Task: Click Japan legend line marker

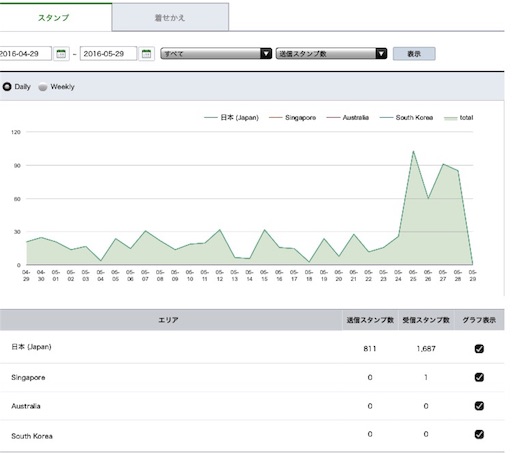Action: pos(211,118)
